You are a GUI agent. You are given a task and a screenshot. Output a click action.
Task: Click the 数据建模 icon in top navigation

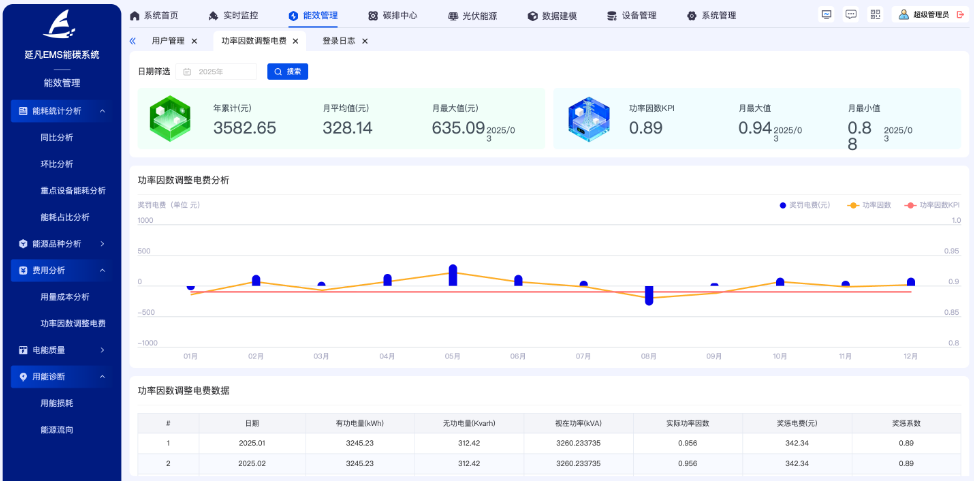point(533,16)
